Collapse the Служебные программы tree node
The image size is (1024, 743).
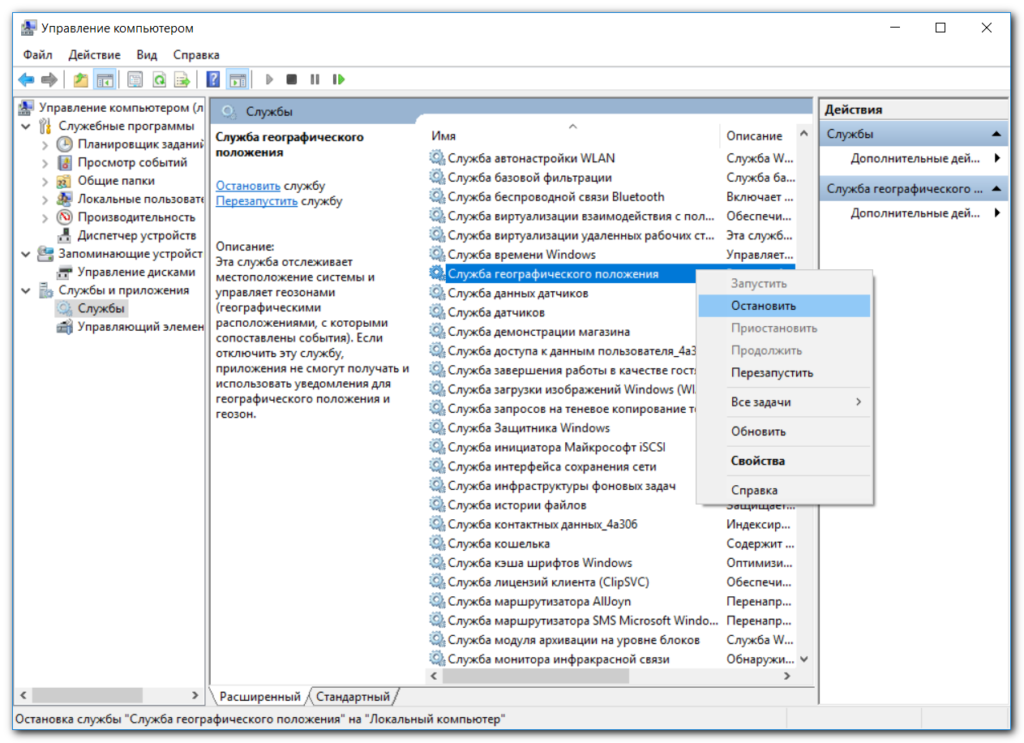pos(25,126)
